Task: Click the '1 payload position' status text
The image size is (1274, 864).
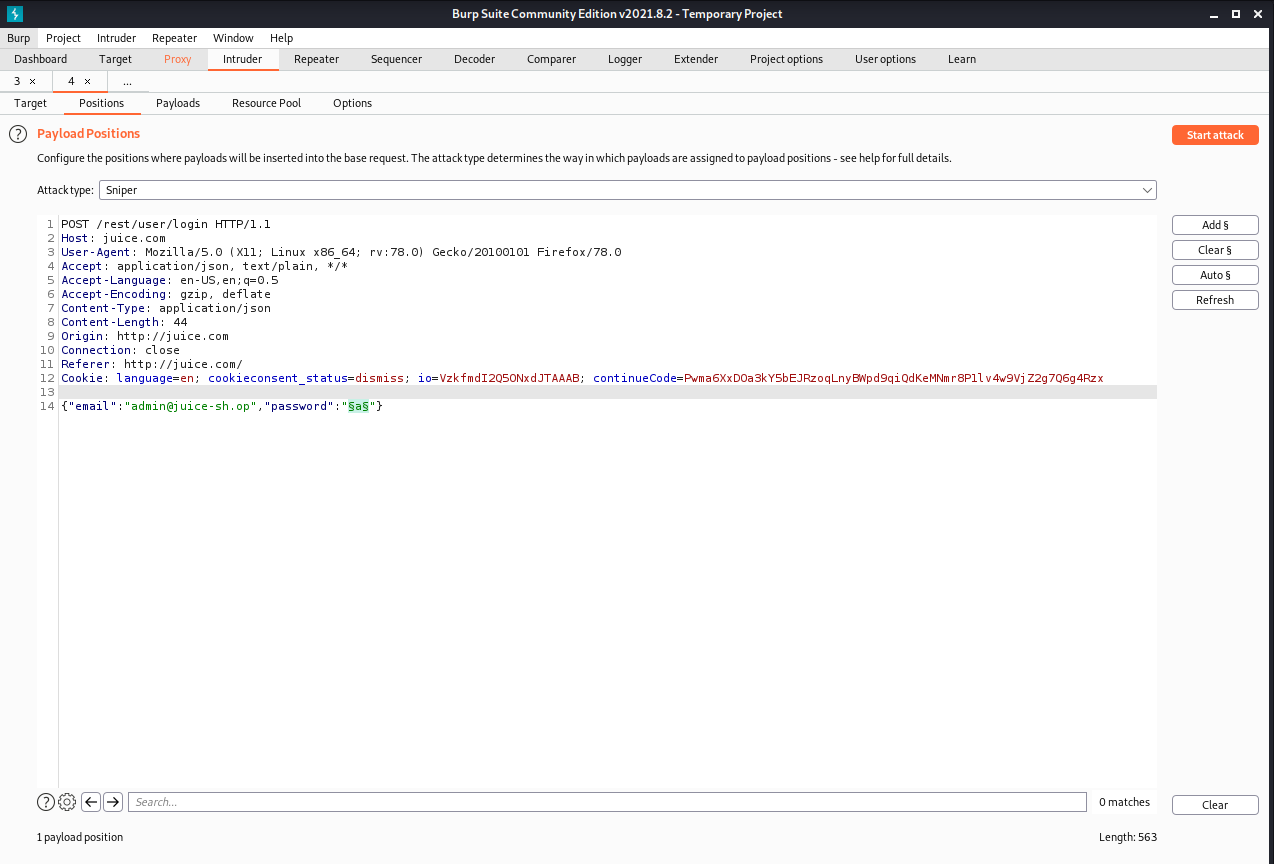Action: [x=80, y=837]
